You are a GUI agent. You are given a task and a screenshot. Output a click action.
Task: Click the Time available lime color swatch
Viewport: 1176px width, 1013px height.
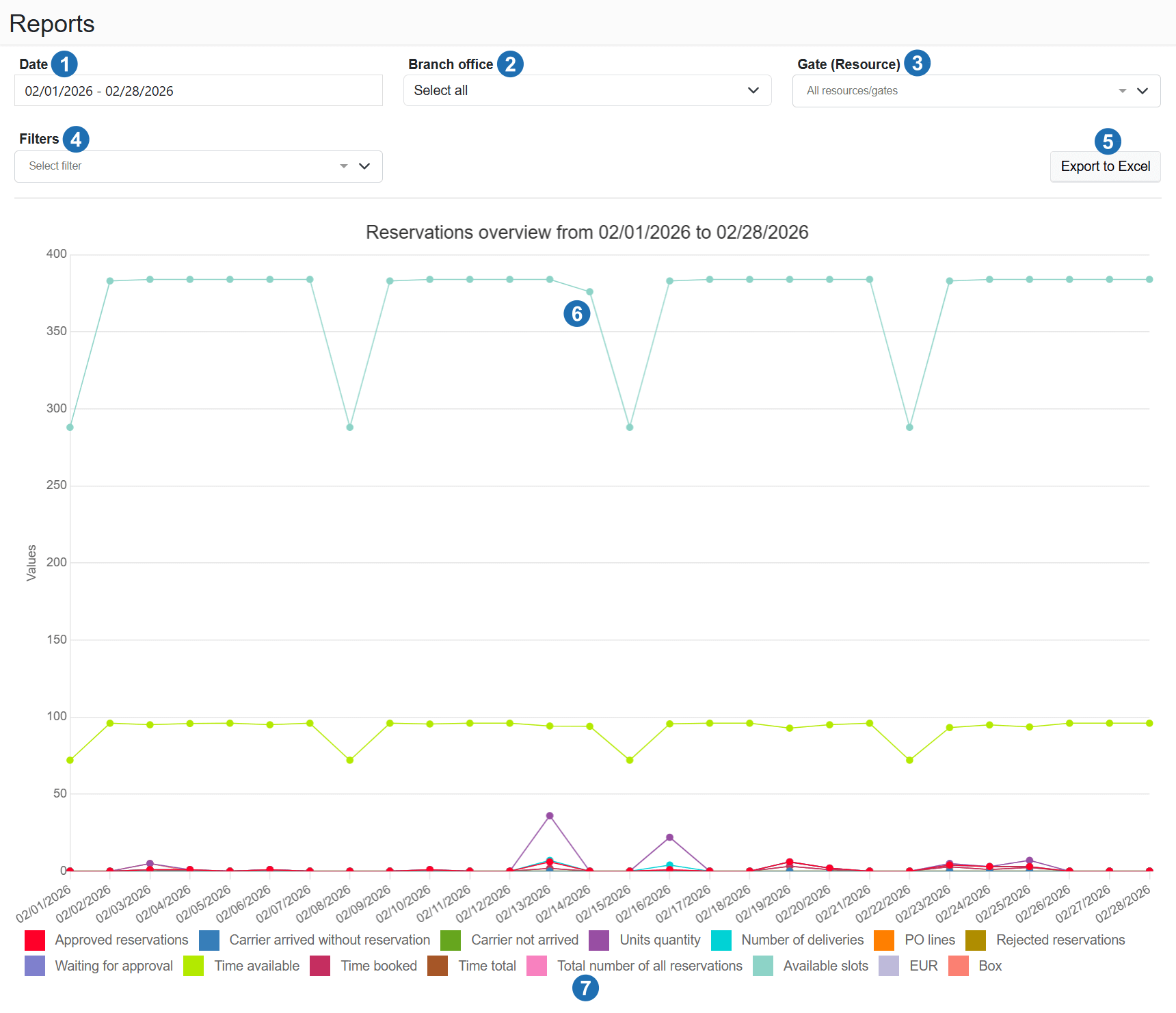(193, 966)
